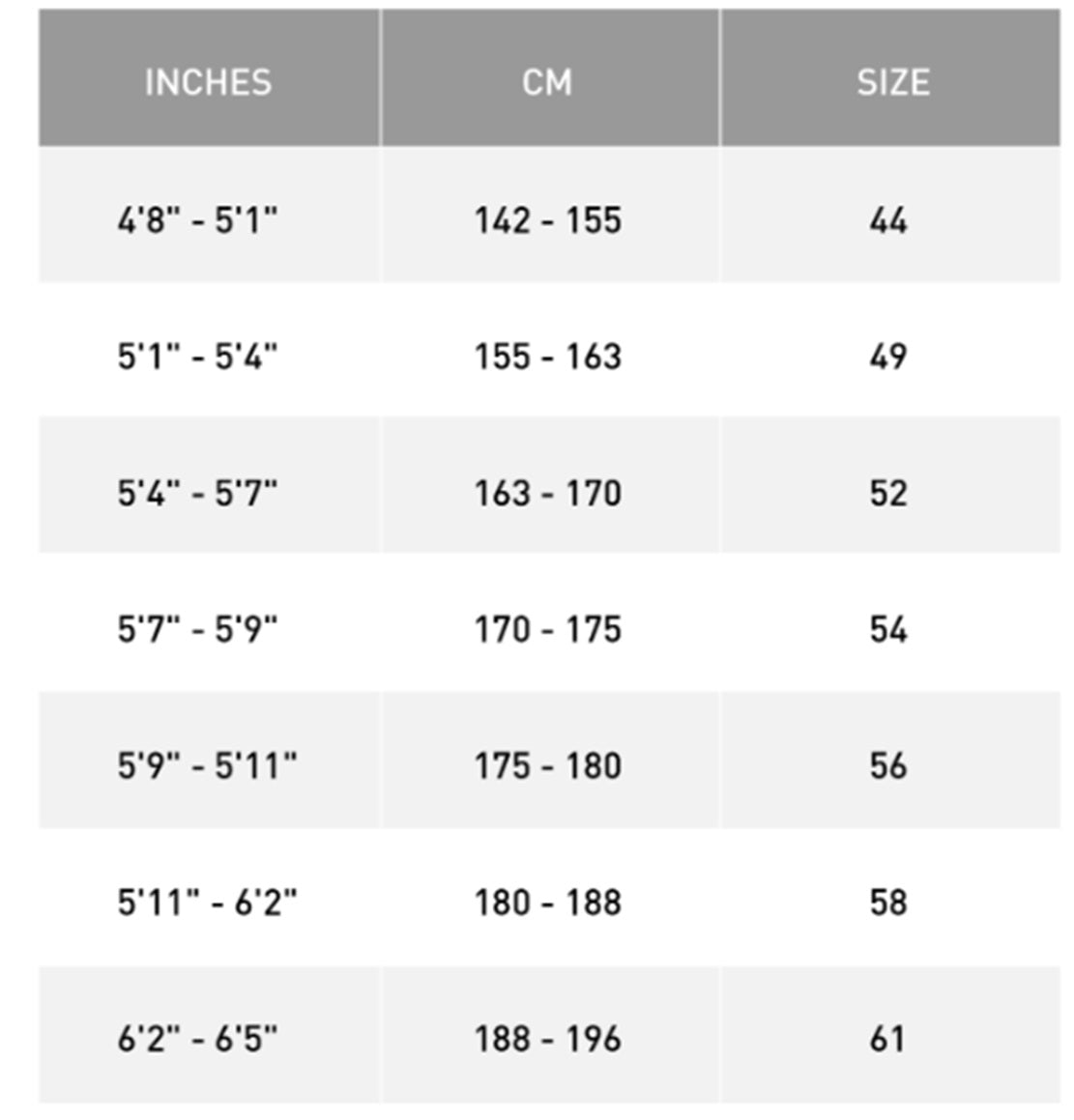
Task: Click the 170 - 175 cm cell
Action: pos(547,630)
